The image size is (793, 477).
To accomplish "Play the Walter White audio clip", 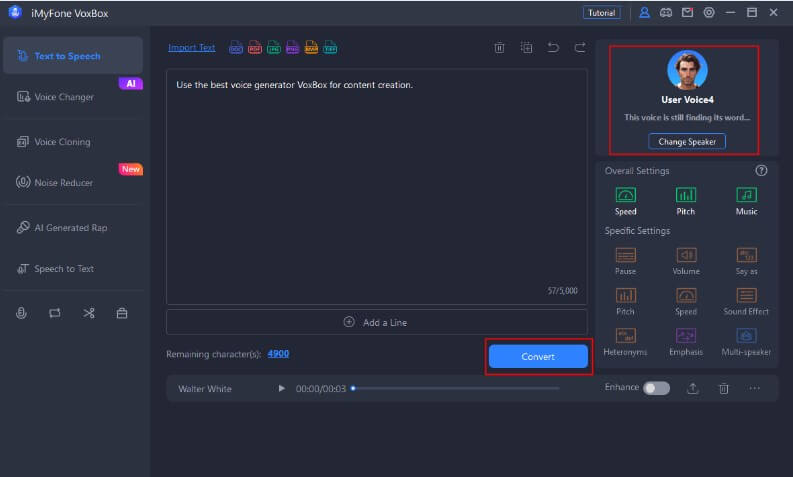I will coord(282,388).
